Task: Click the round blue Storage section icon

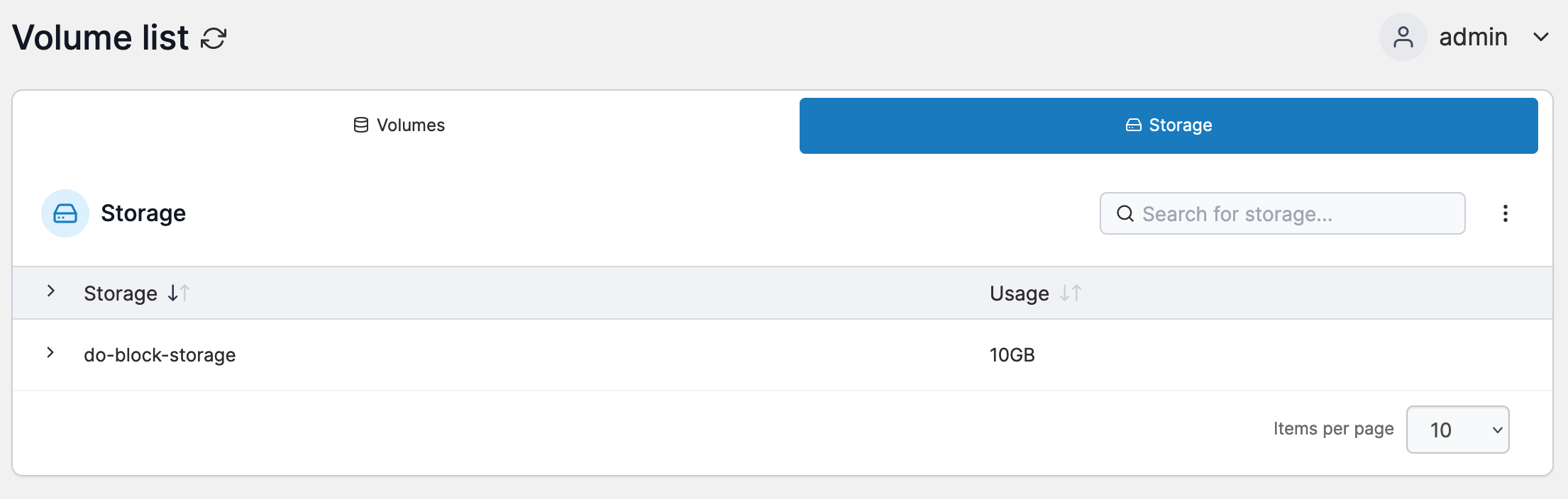Action: pos(65,213)
